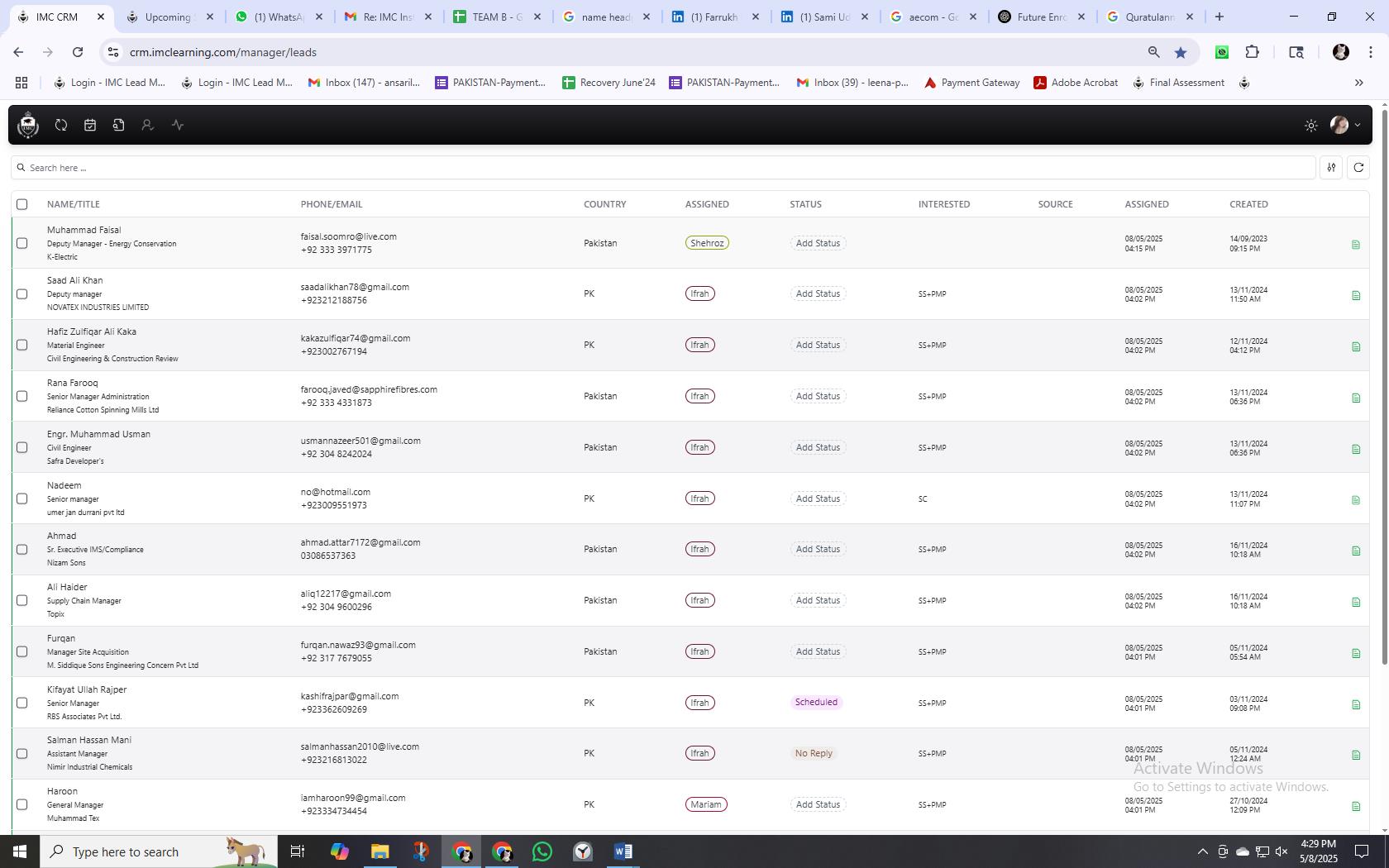Click Shehroz assigned tag for Muhammad Faisal
Screen dimensions: 1389x868
(x=707, y=243)
